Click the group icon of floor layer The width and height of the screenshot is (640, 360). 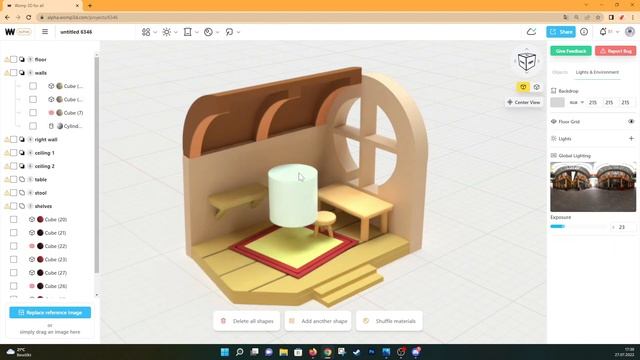coord(22,60)
